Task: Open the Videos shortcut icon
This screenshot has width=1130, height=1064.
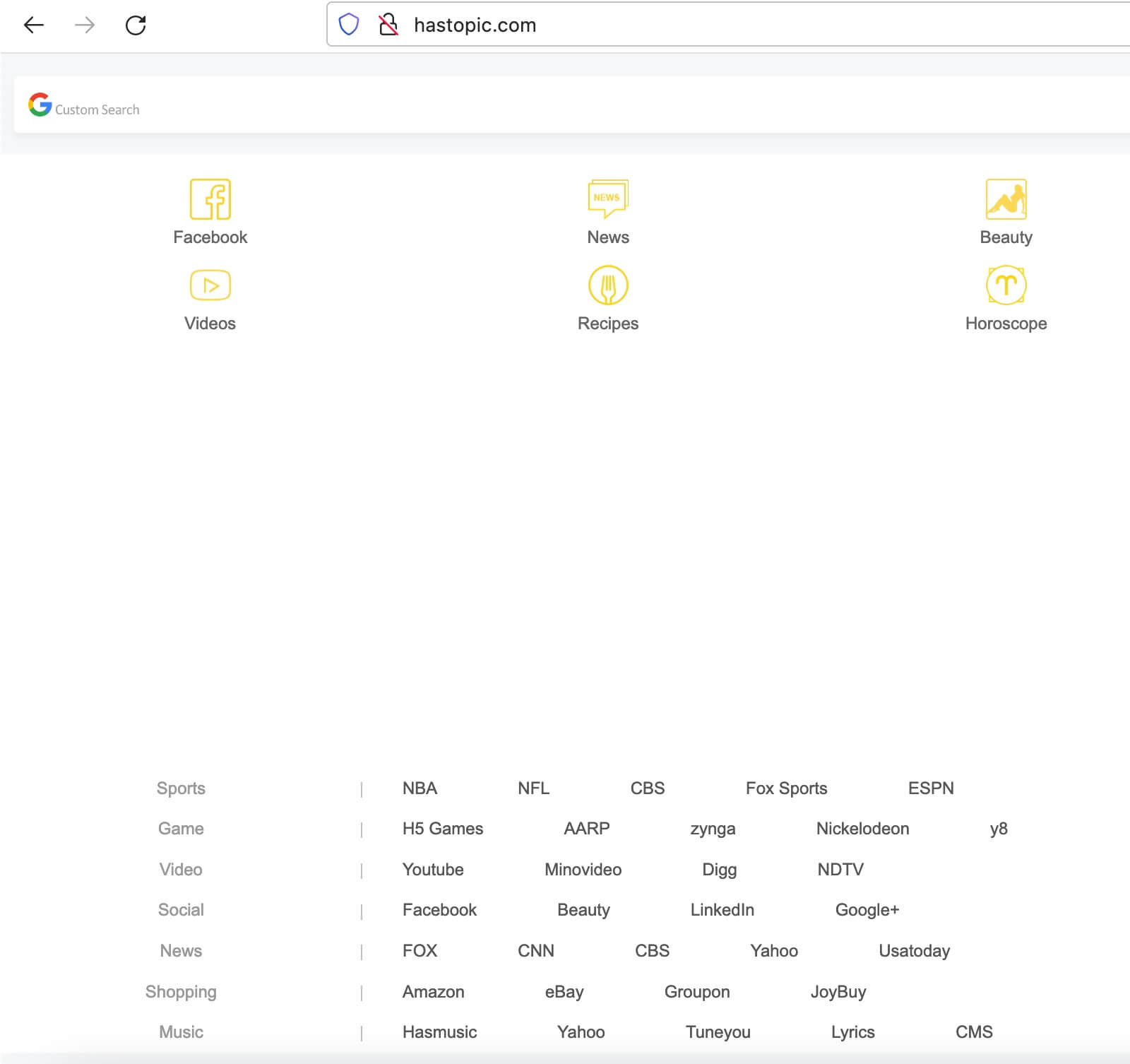Action: pyautogui.click(x=210, y=285)
